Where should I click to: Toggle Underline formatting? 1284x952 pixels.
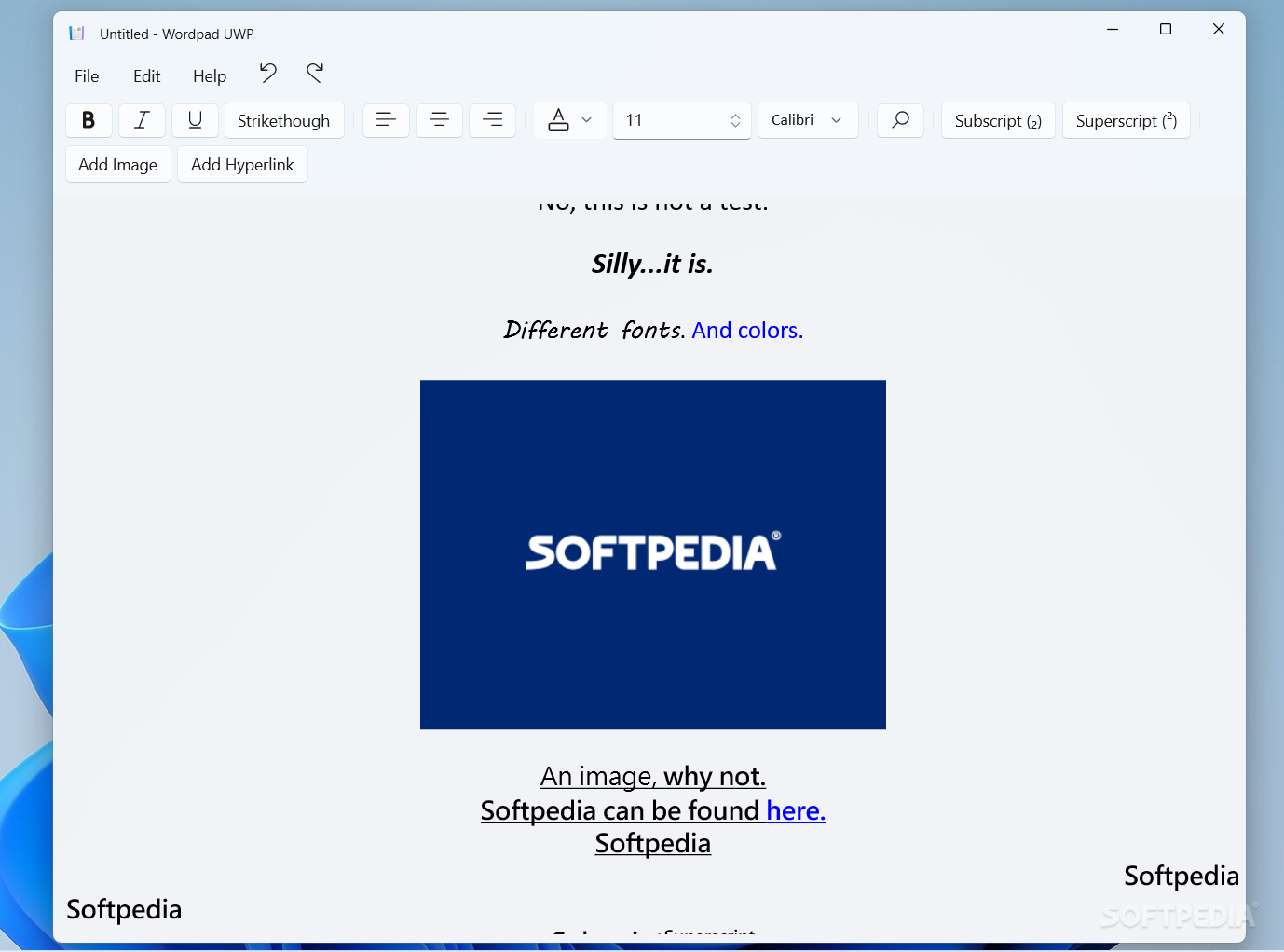195,120
